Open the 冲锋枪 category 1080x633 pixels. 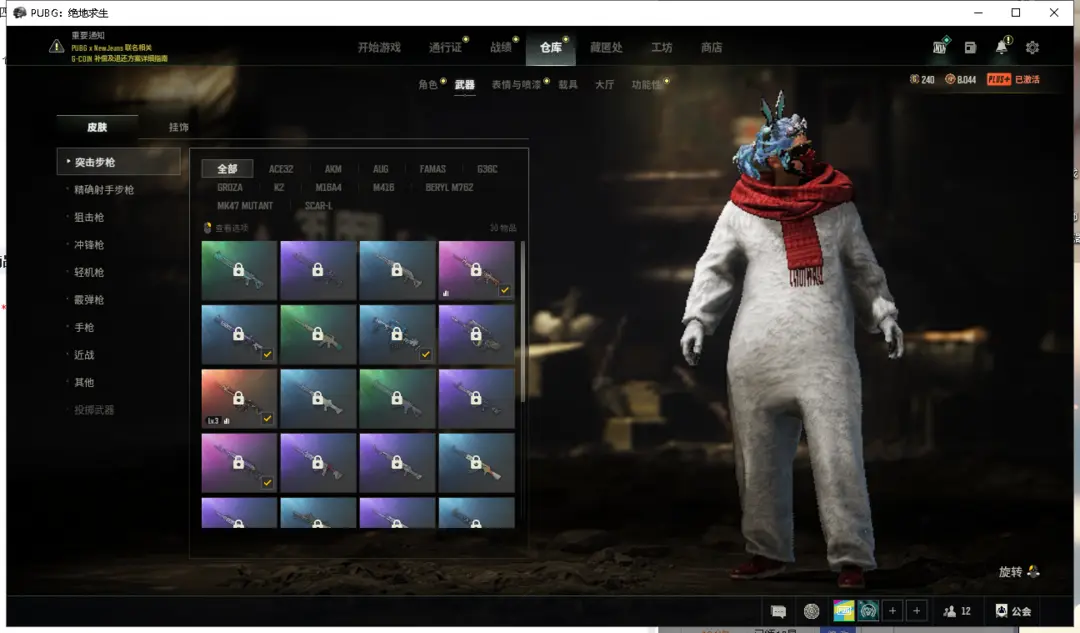[89, 245]
